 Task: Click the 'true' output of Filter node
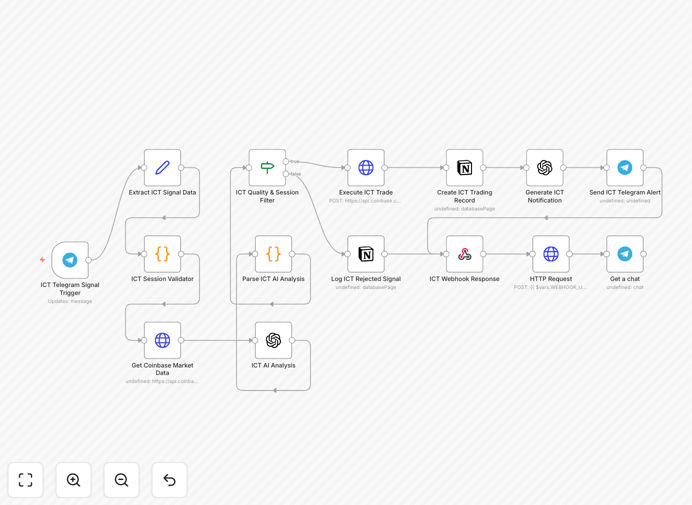pyautogui.click(x=286, y=162)
